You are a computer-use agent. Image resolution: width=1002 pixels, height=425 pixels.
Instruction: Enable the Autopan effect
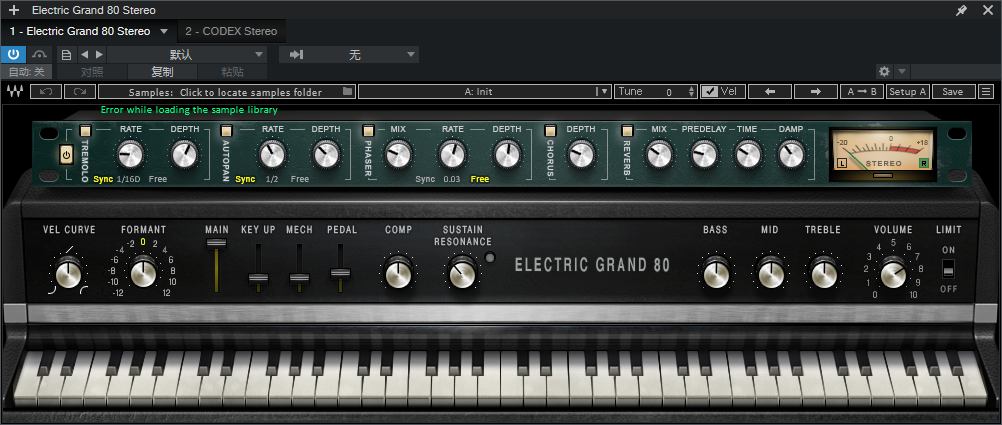[x=227, y=130]
